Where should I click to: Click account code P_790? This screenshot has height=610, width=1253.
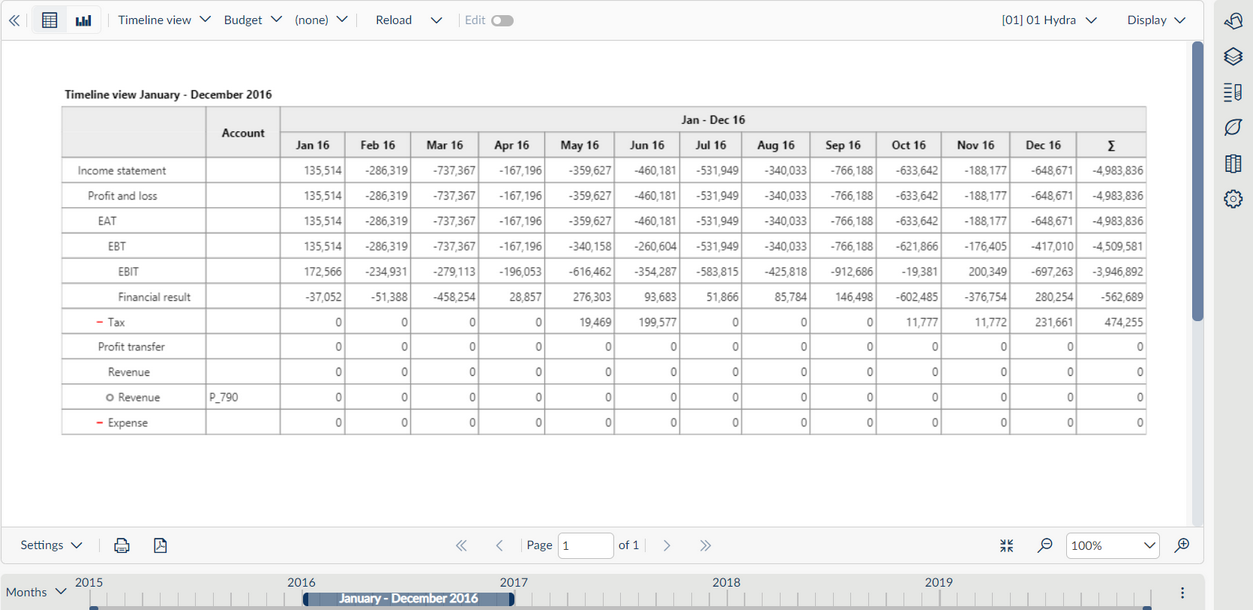[x=224, y=398]
